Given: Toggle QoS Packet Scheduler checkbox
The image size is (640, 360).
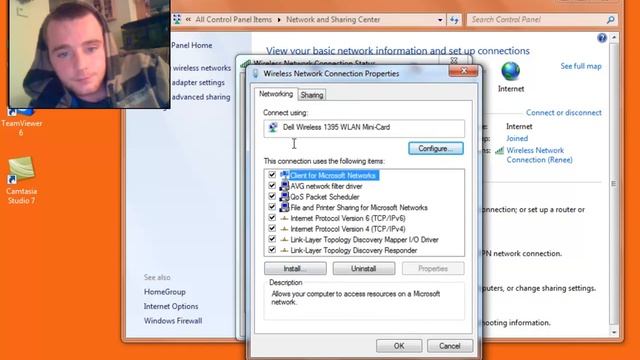Looking at the screenshot, I should (272, 196).
